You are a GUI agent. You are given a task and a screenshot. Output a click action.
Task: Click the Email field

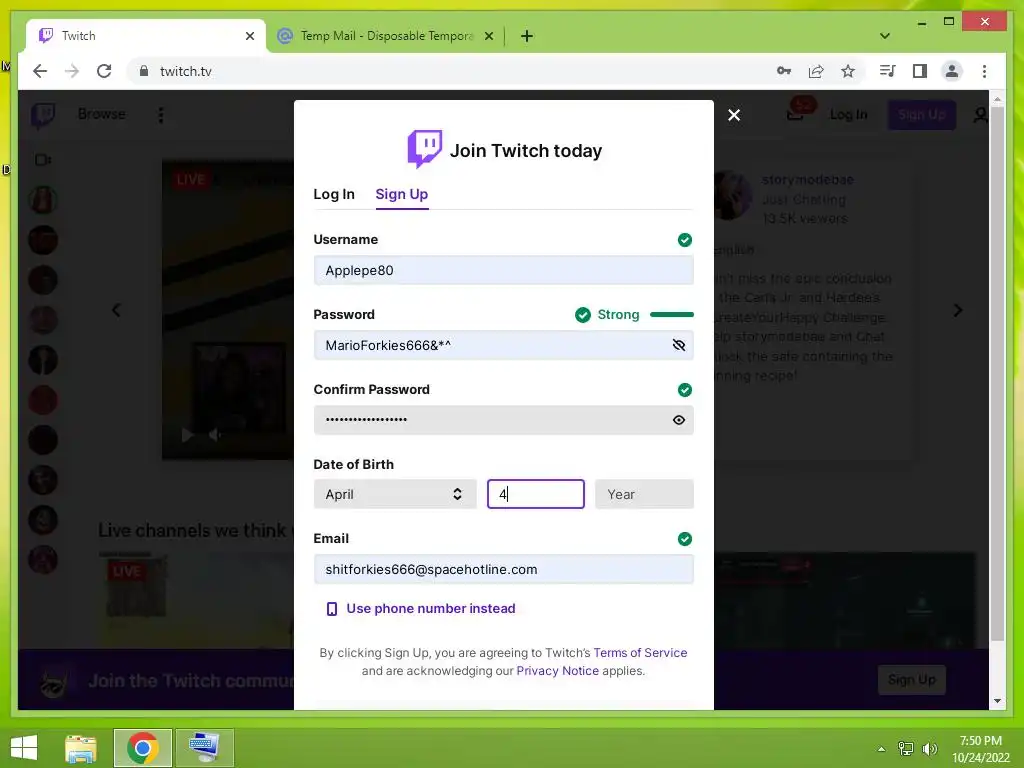pyautogui.click(x=503, y=569)
